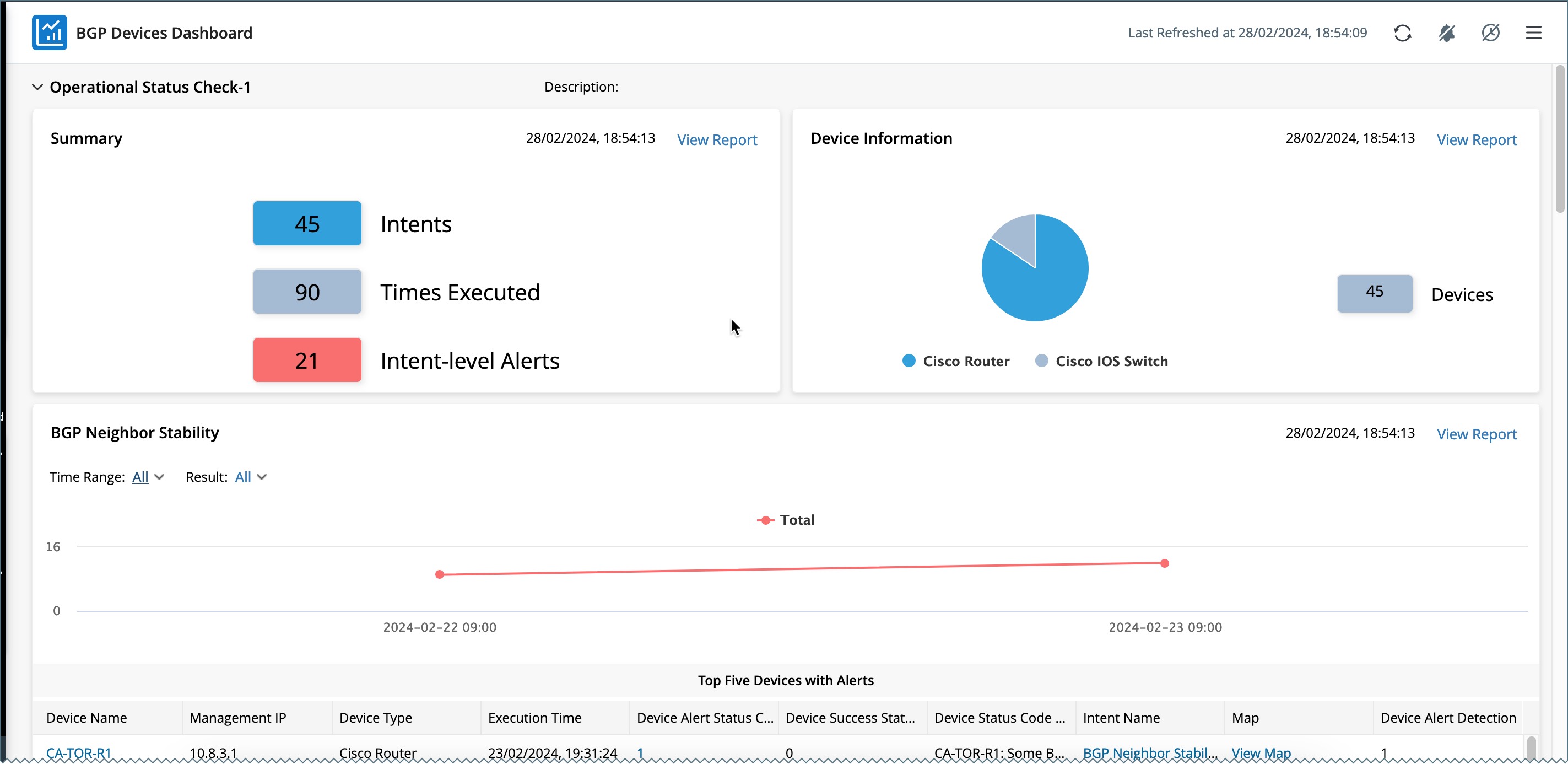The image size is (1568, 764).
Task: Click the 2024-02-23 data point on chart
Action: coord(1165,564)
